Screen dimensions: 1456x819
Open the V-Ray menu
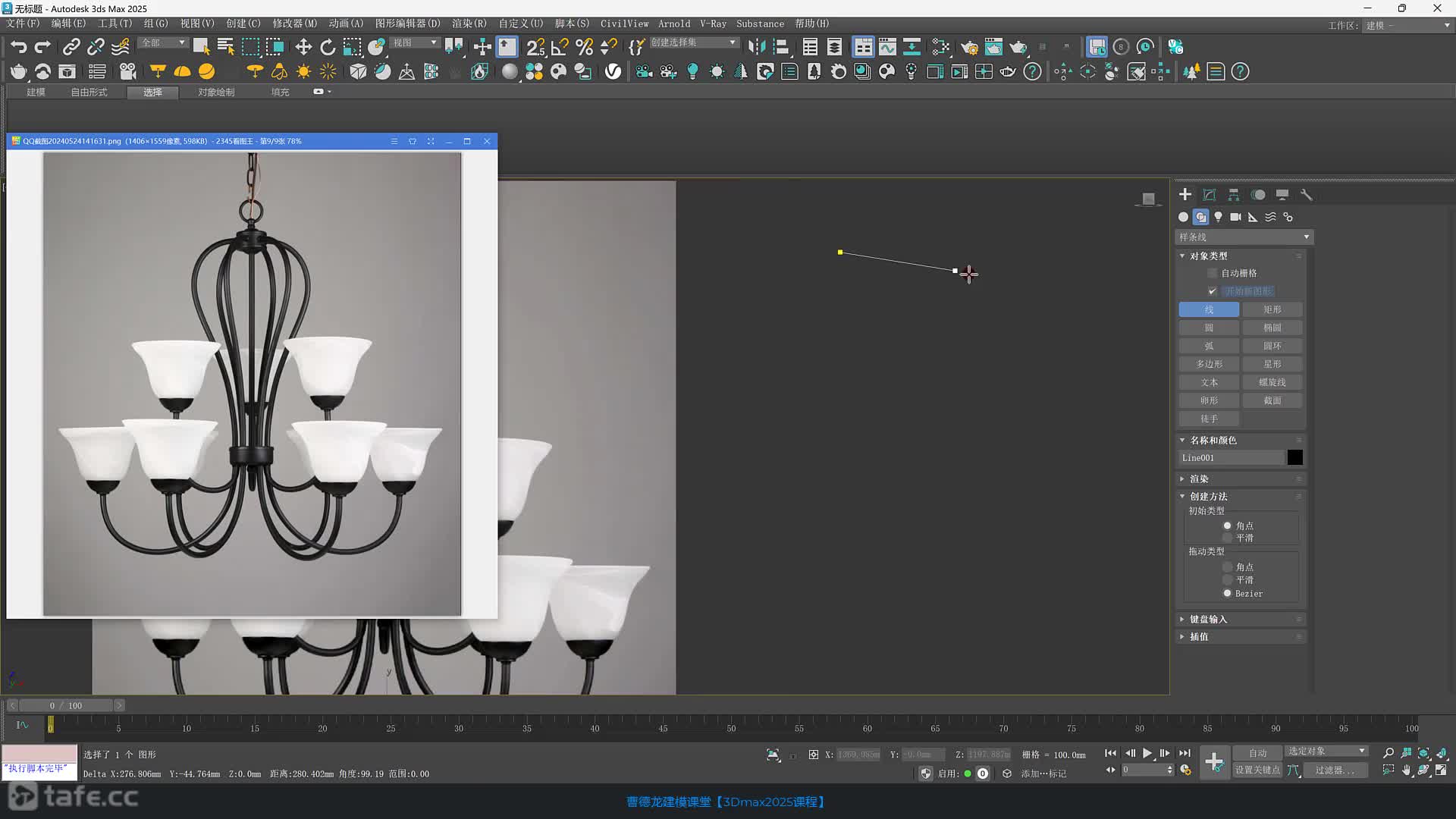click(713, 24)
